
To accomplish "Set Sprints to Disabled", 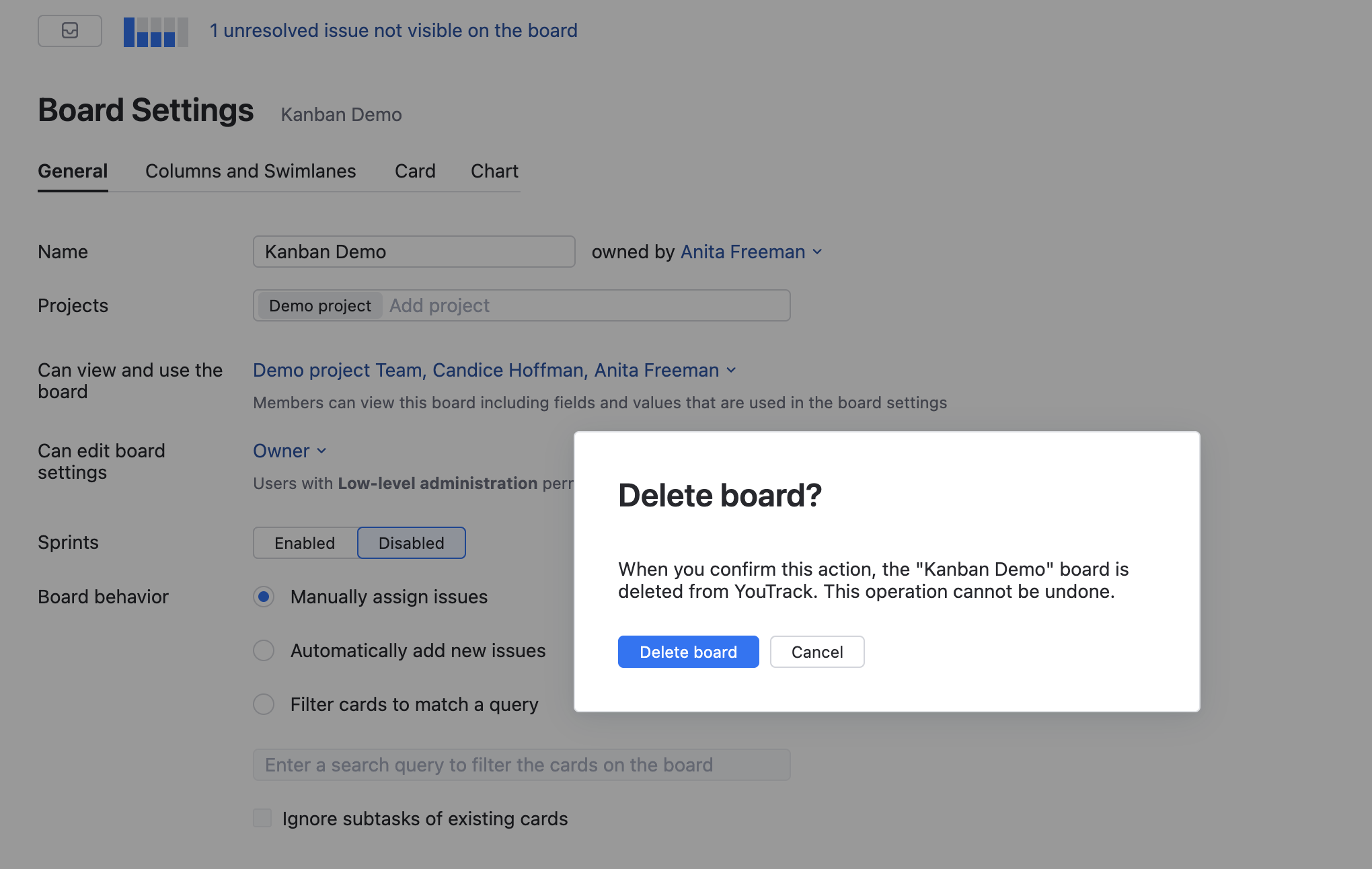I will tap(411, 543).
